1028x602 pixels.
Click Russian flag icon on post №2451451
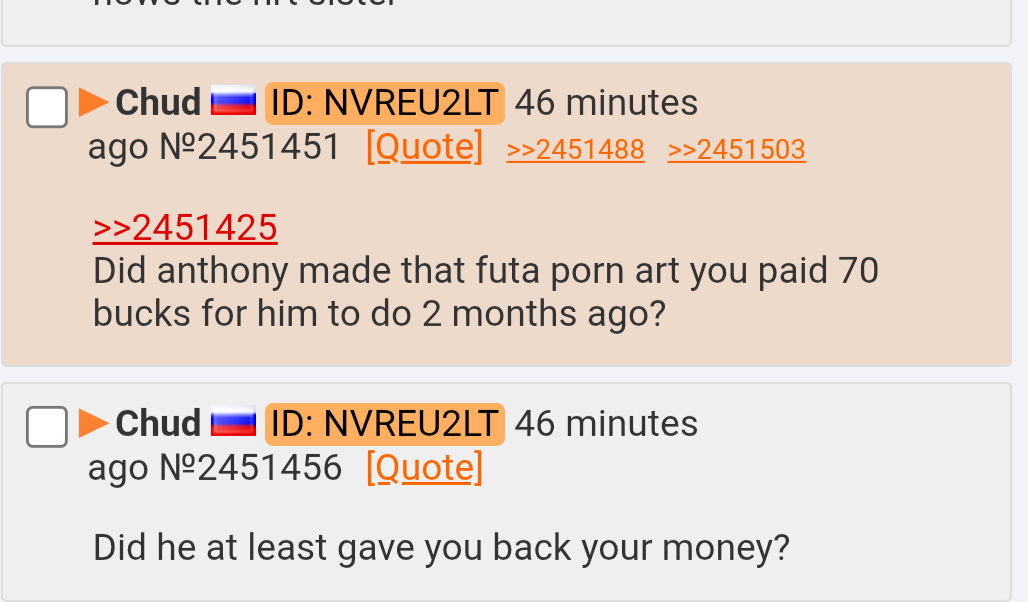coord(233,102)
